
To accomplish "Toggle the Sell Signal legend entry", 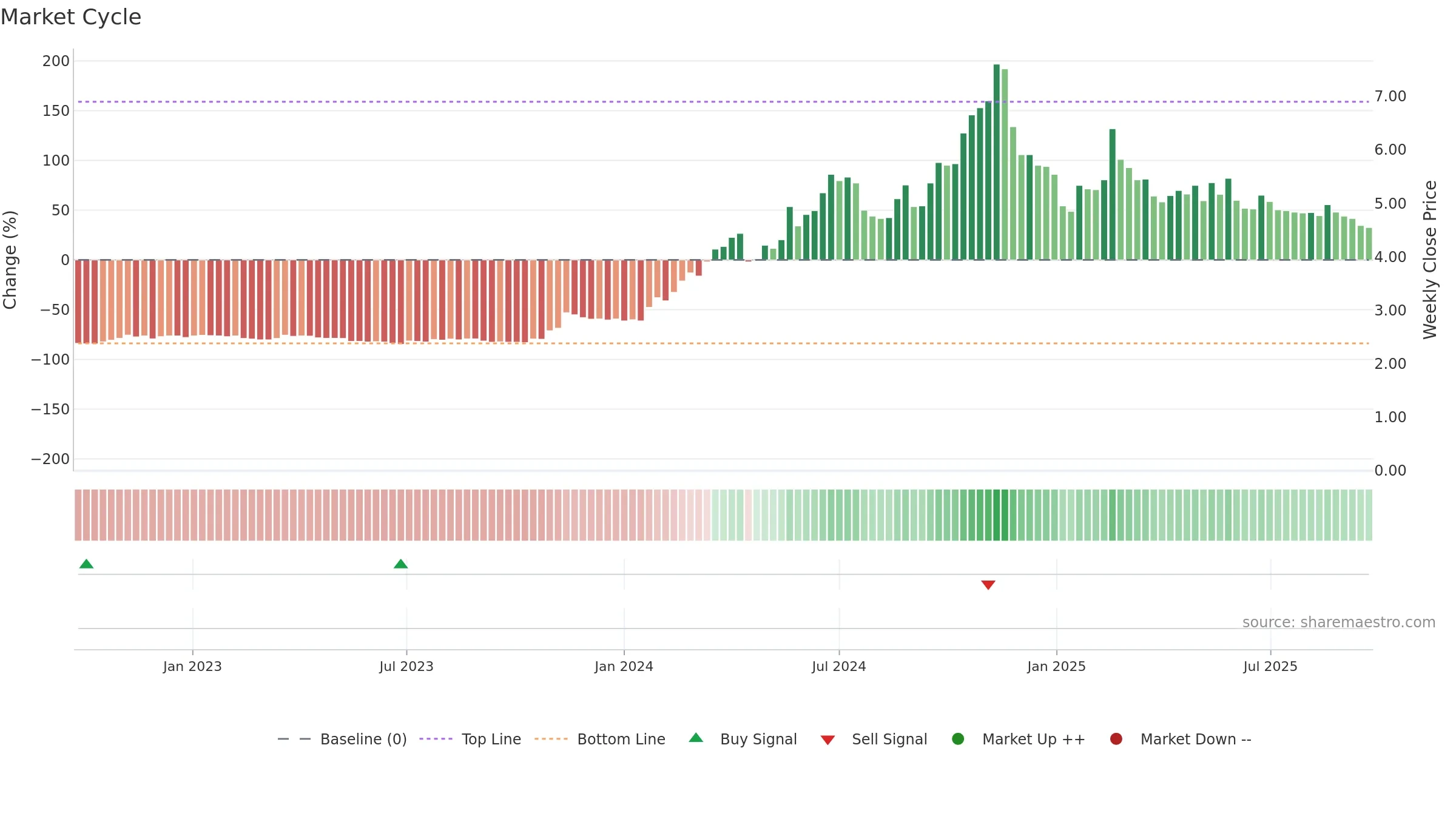I will [x=874, y=739].
